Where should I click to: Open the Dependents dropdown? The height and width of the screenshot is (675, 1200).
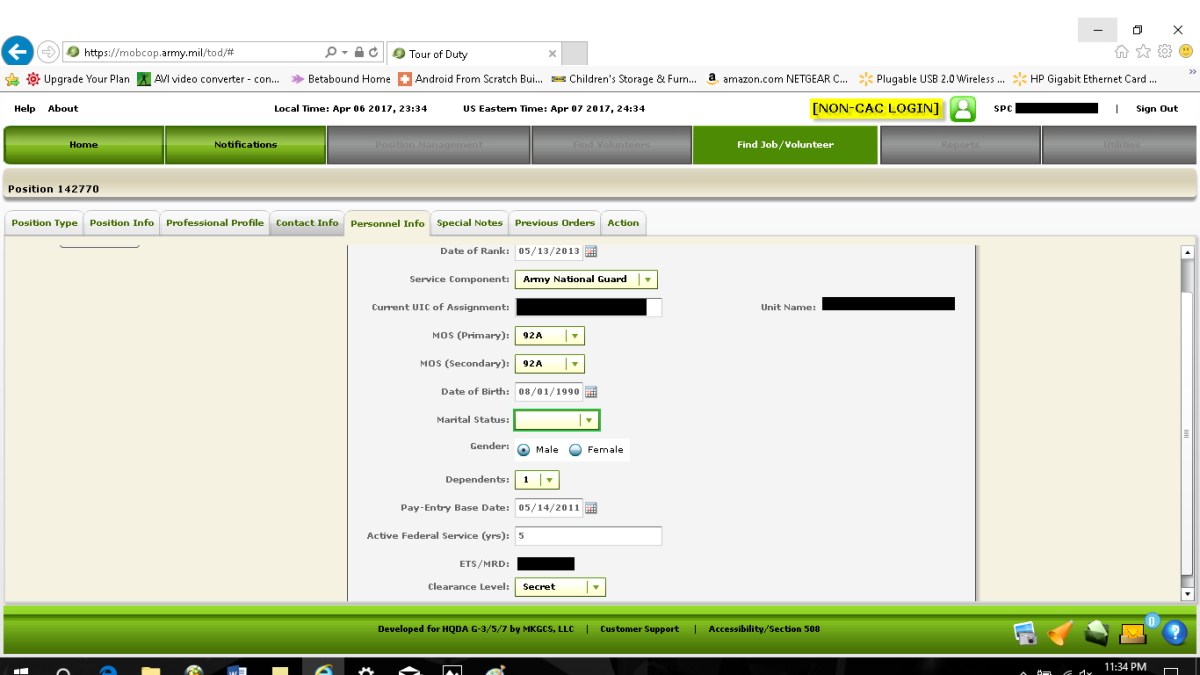(x=549, y=481)
